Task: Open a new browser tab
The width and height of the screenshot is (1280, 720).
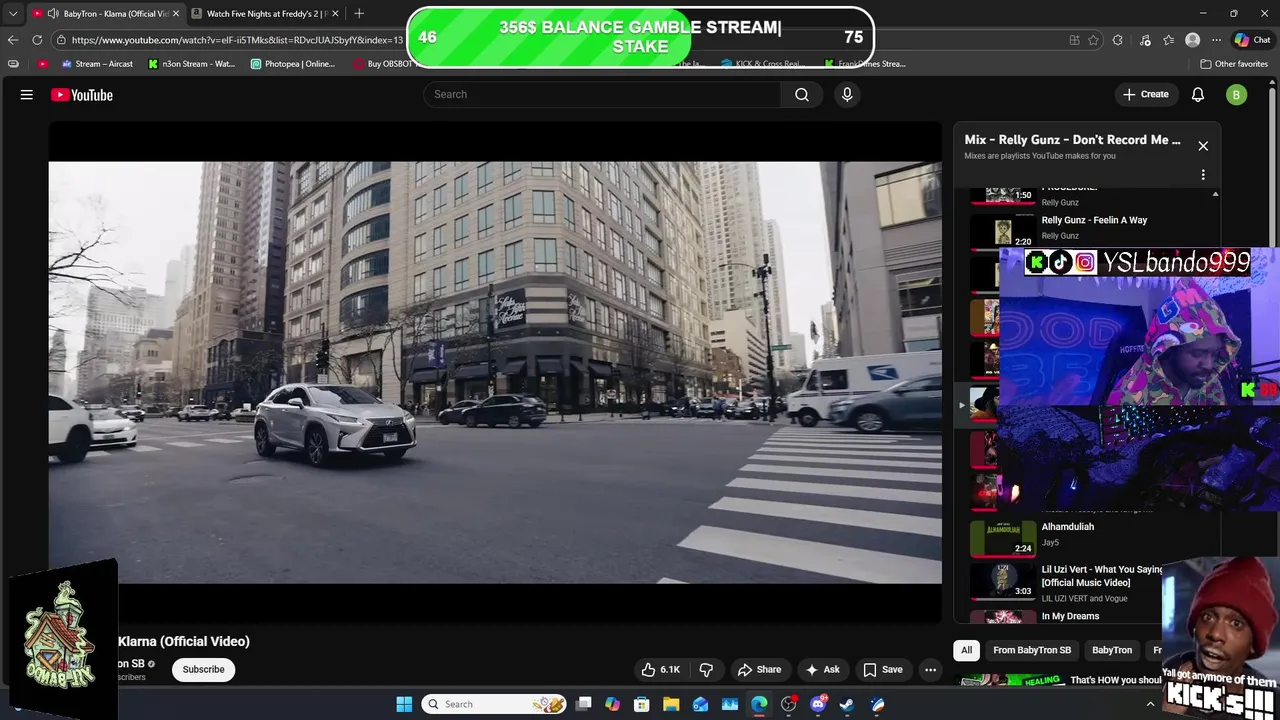Action: pos(359,13)
